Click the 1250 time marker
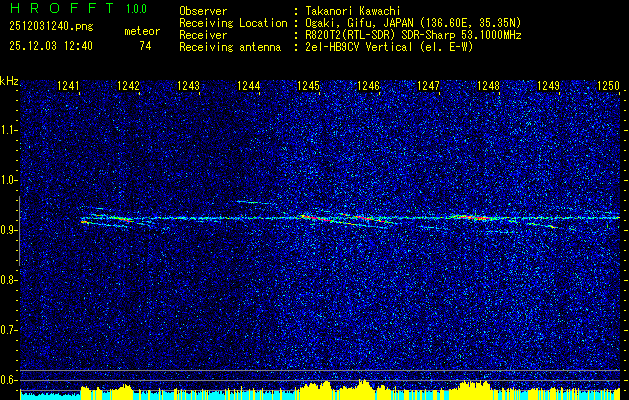The width and height of the screenshot is (629, 400). click(x=609, y=85)
